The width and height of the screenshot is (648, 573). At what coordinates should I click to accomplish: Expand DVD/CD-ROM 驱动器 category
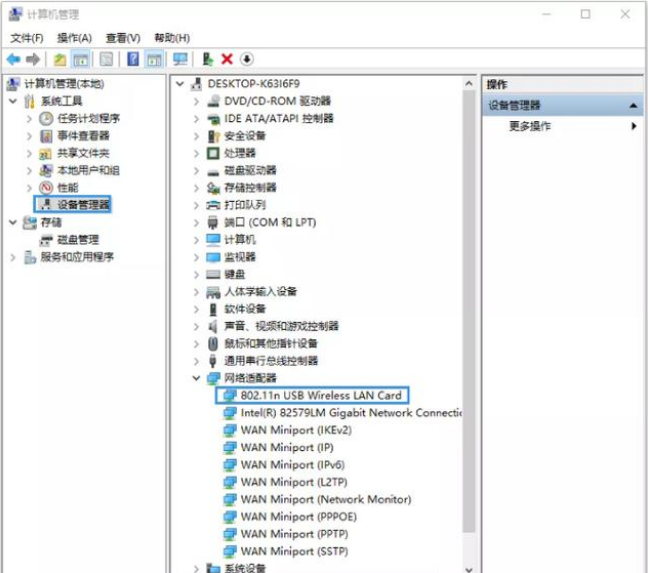[196, 101]
